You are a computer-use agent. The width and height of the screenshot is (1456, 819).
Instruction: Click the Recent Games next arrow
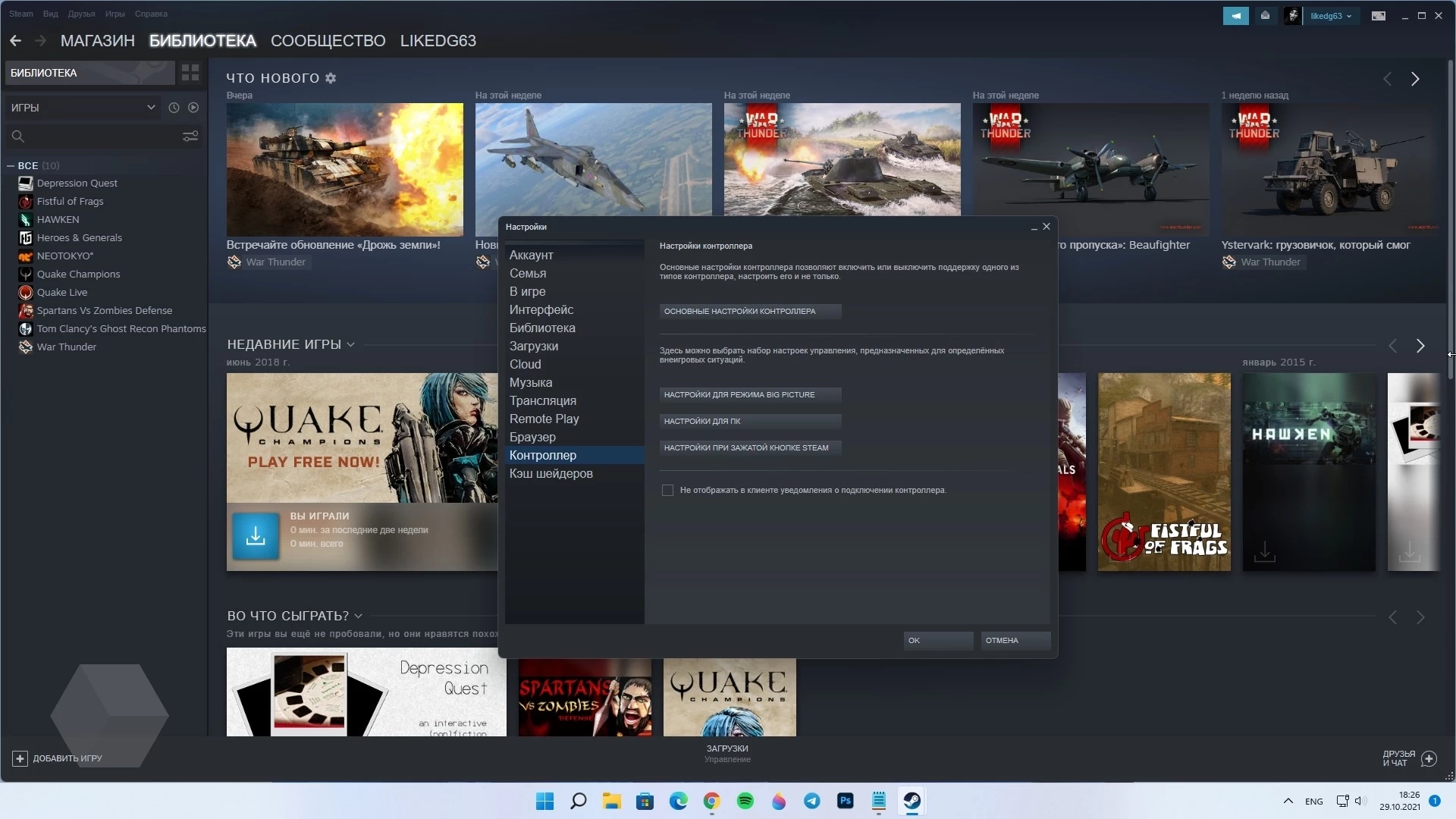[1420, 346]
